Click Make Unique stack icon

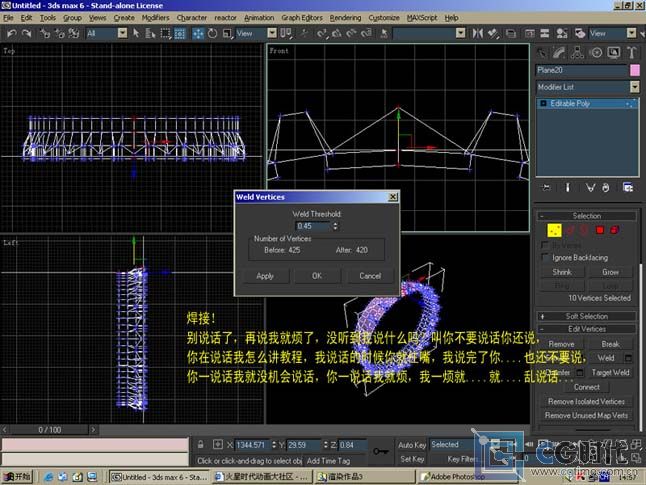coord(590,188)
